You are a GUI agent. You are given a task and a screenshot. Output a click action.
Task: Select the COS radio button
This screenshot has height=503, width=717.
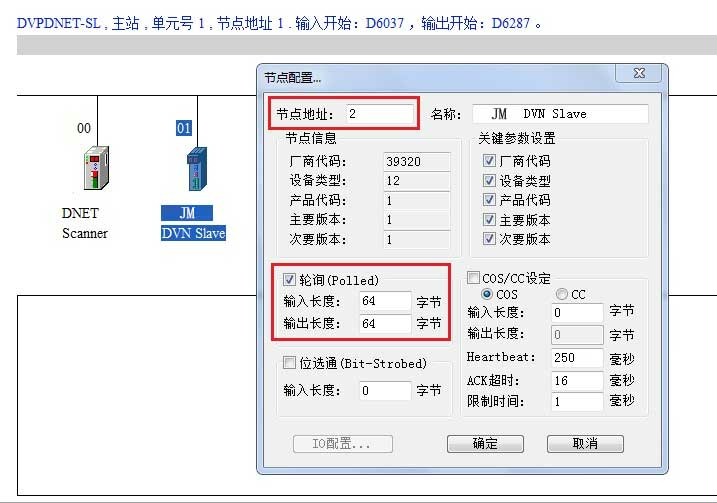click(x=488, y=294)
